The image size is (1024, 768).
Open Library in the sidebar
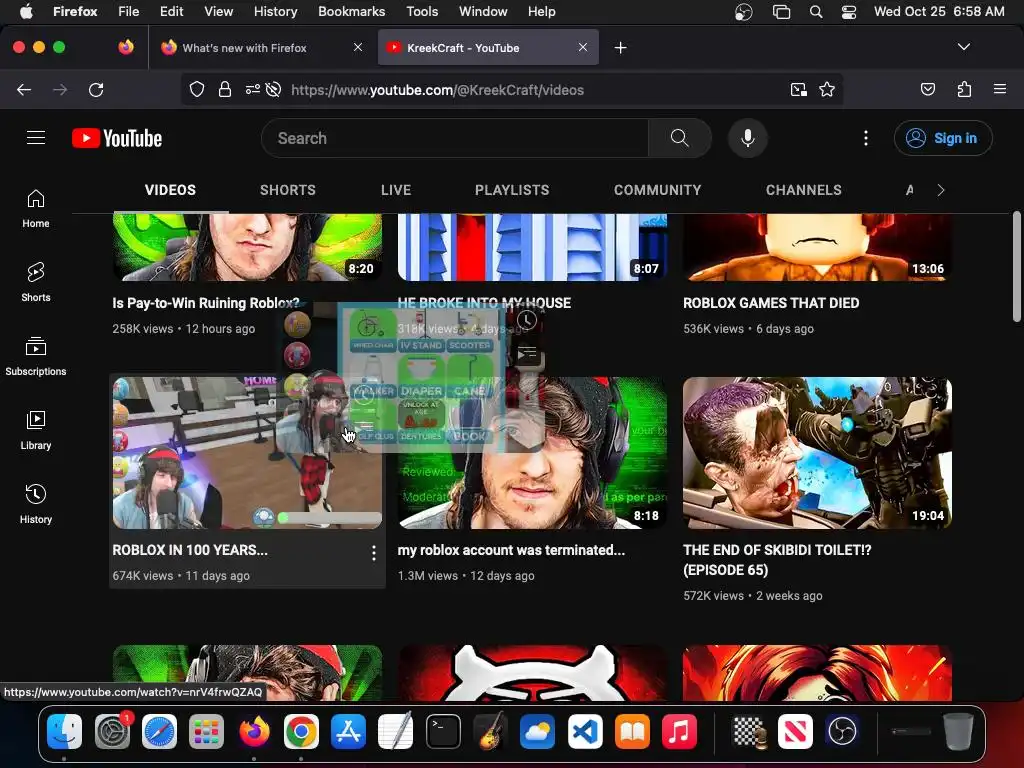(36, 430)
